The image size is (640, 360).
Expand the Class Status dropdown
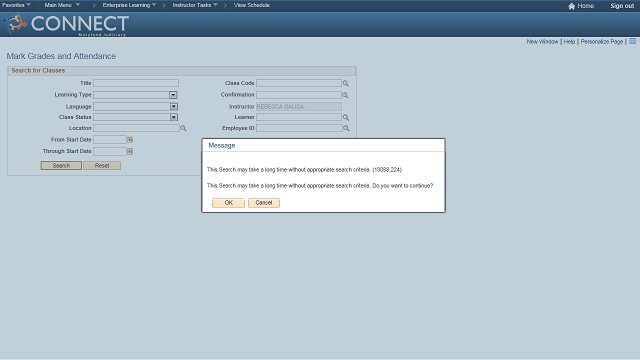pos(173,117)
